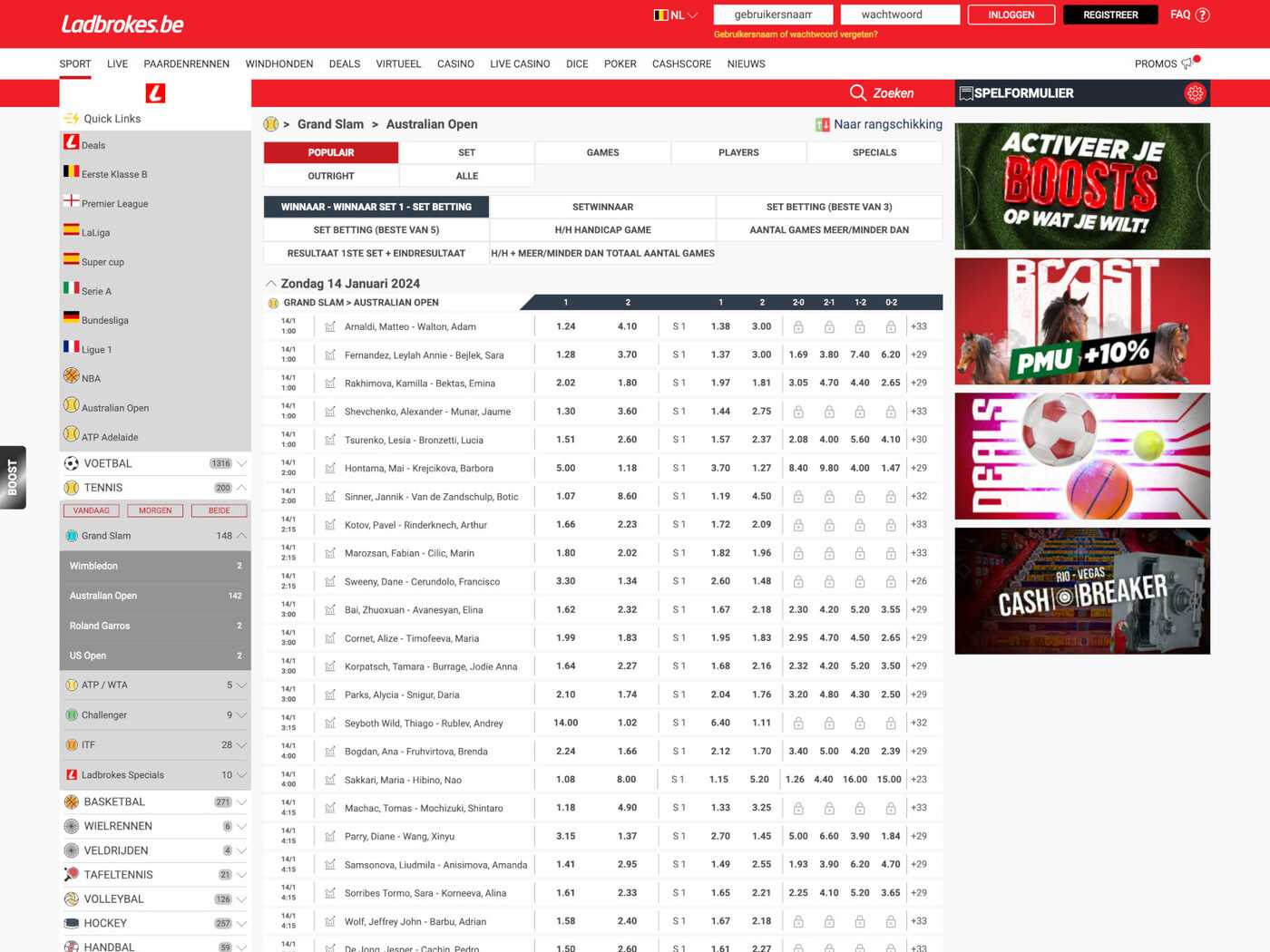Expand the Basketball sport section
The width and height of the screenshot is (1270, 952).
click(241, 802)
